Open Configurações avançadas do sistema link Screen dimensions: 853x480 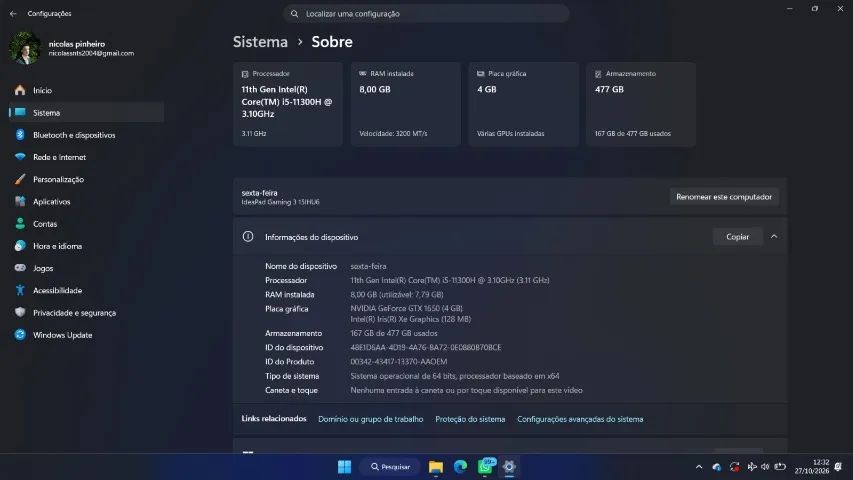(580, 419)
